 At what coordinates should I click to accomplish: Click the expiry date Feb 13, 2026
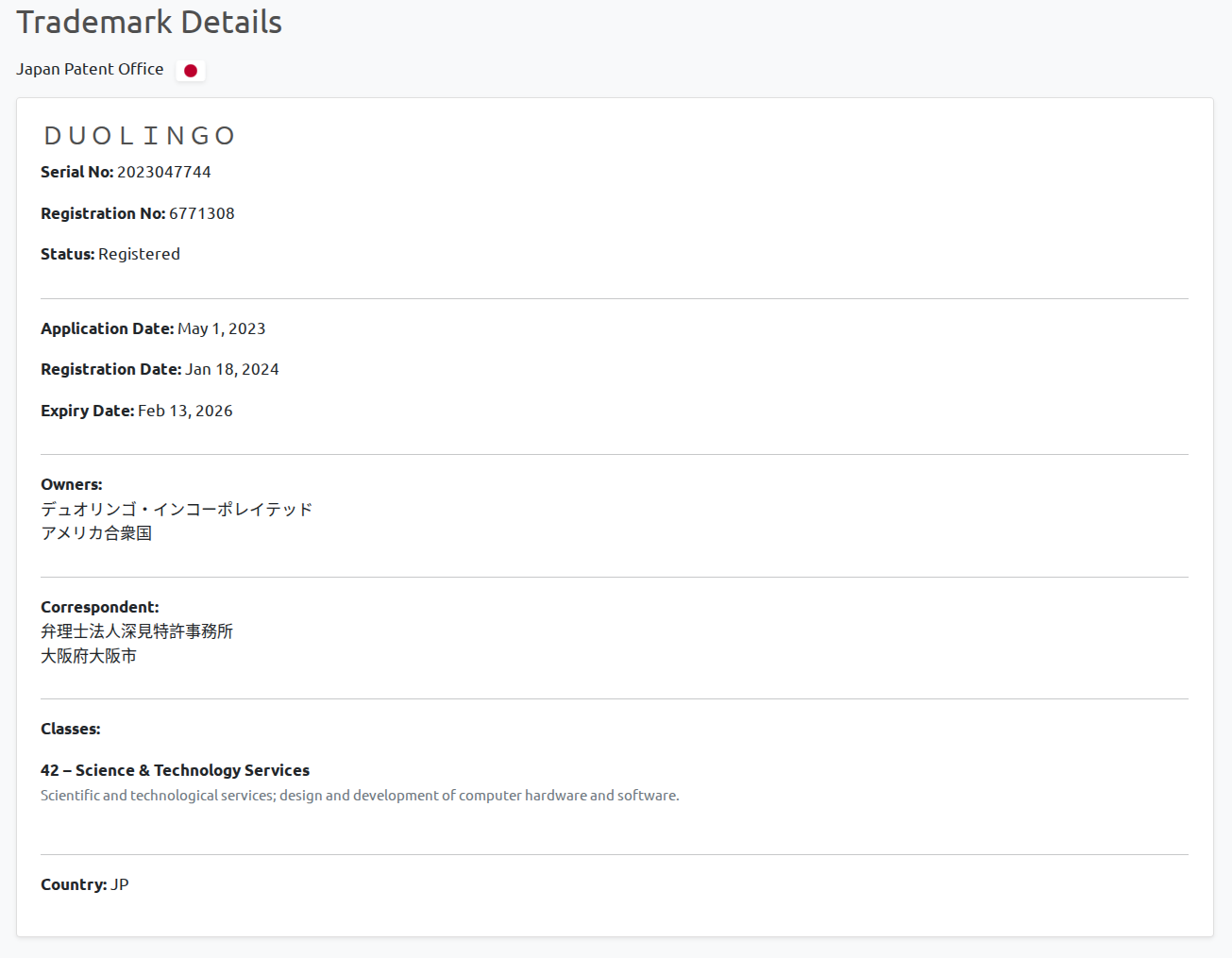pyautogui.click(x=185, y=411)
